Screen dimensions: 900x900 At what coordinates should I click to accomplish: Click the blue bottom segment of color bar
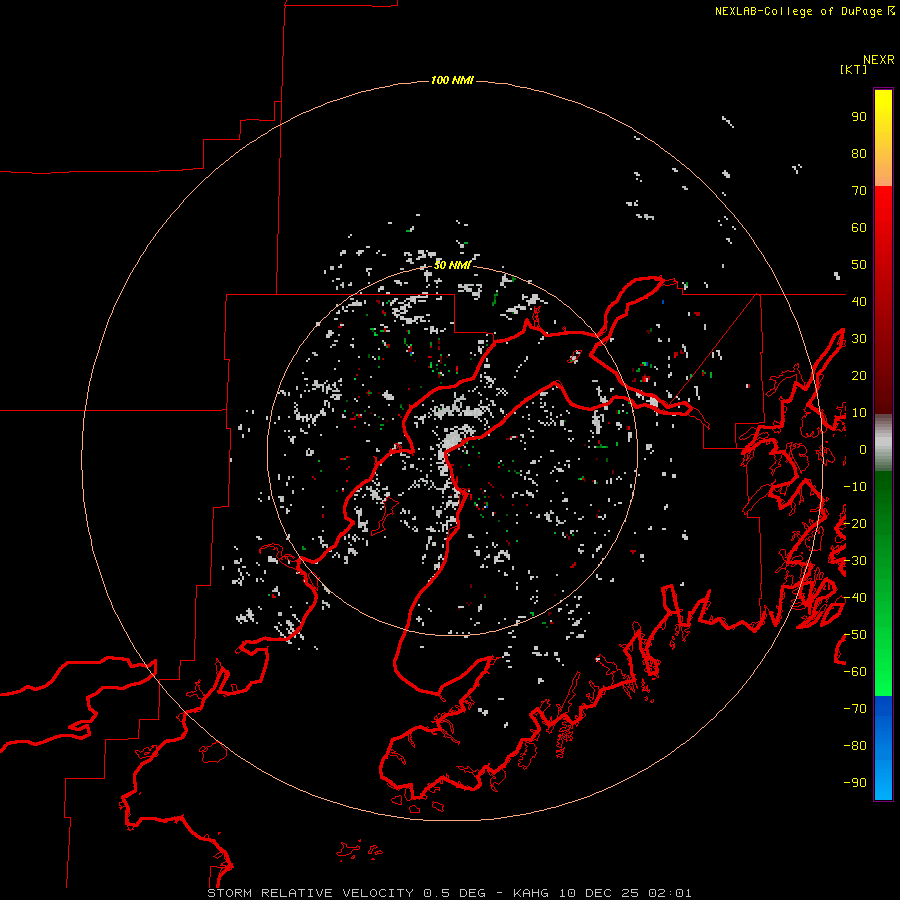pyautogui.click(x=883, y=748)
